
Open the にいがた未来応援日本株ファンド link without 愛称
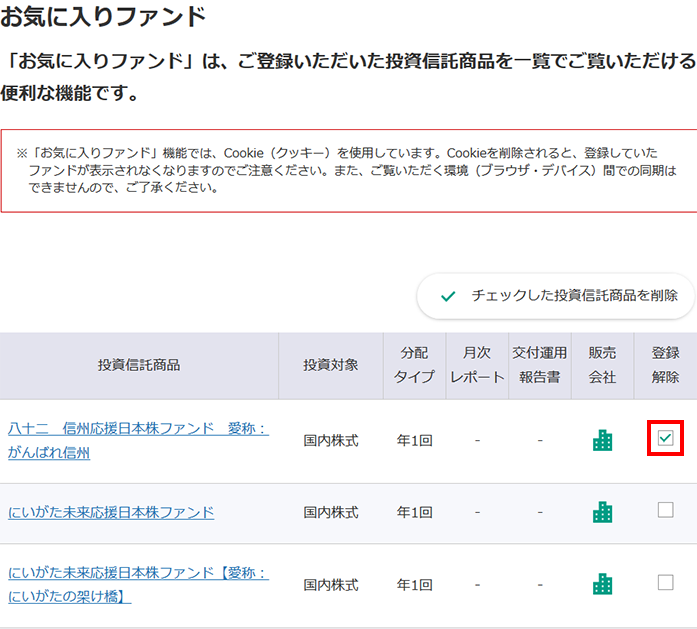click(111, 513)
